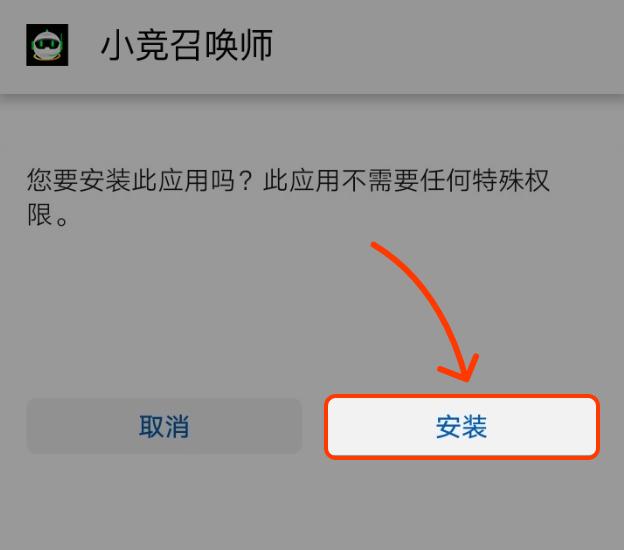Tap the words 特殊权 in the message

(511, 180)
